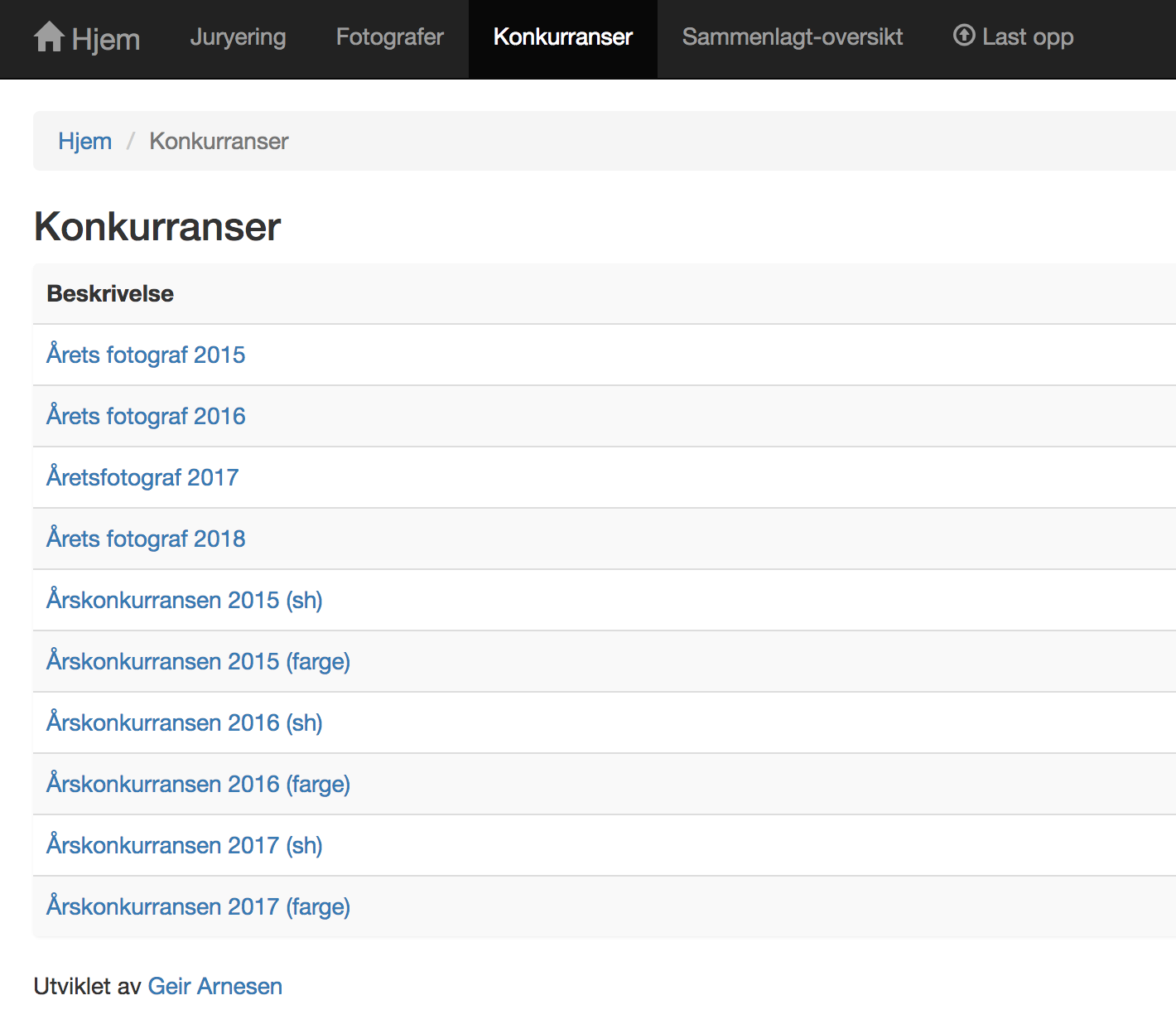The width and height of the screenshot is (1176, 1034).
Task: Open Årets fotograf 2016
Action: (x=146, y=416)
